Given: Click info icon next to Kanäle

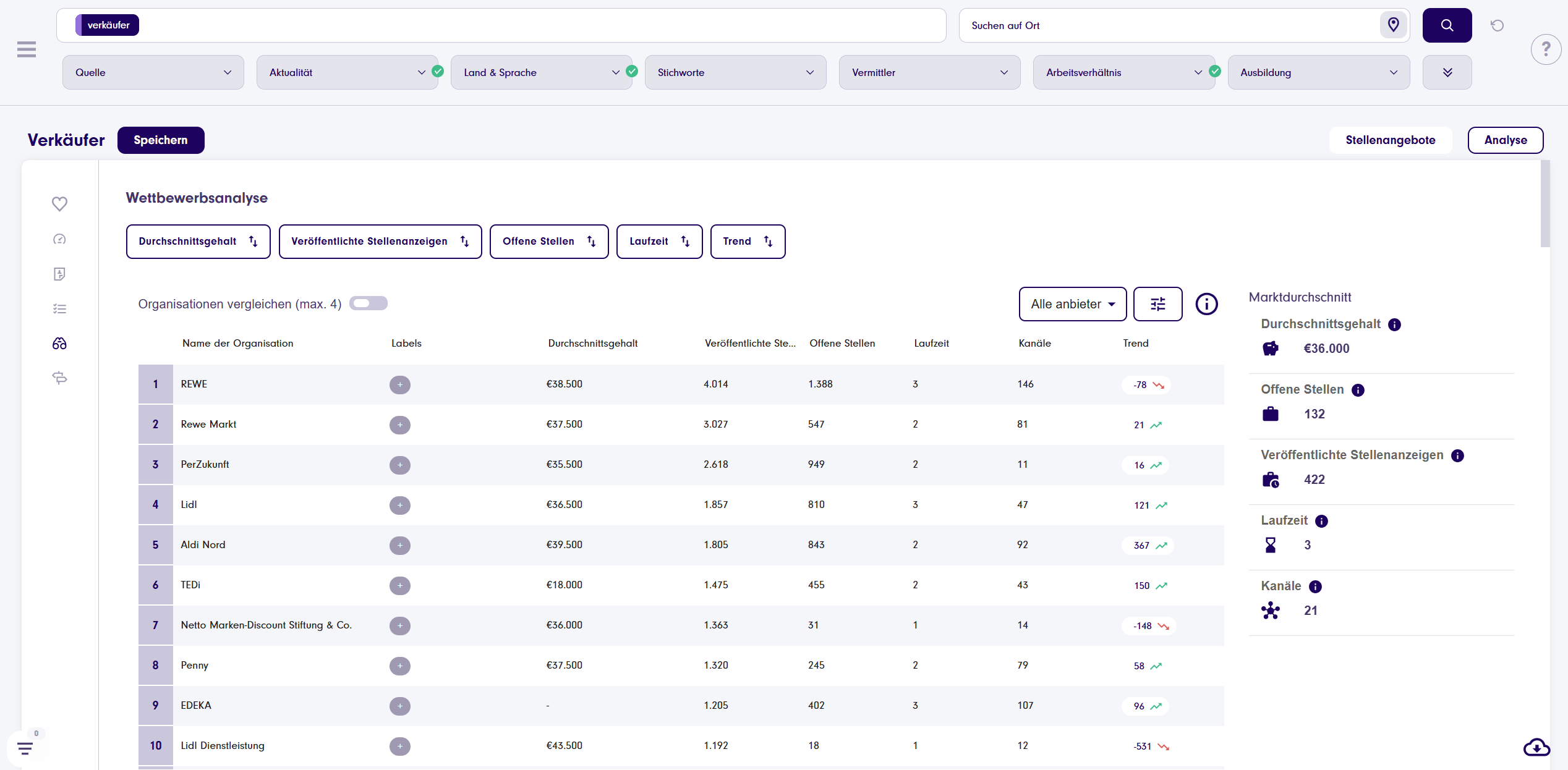Looking at the screenshot, I should click(x=1316, y=586).
